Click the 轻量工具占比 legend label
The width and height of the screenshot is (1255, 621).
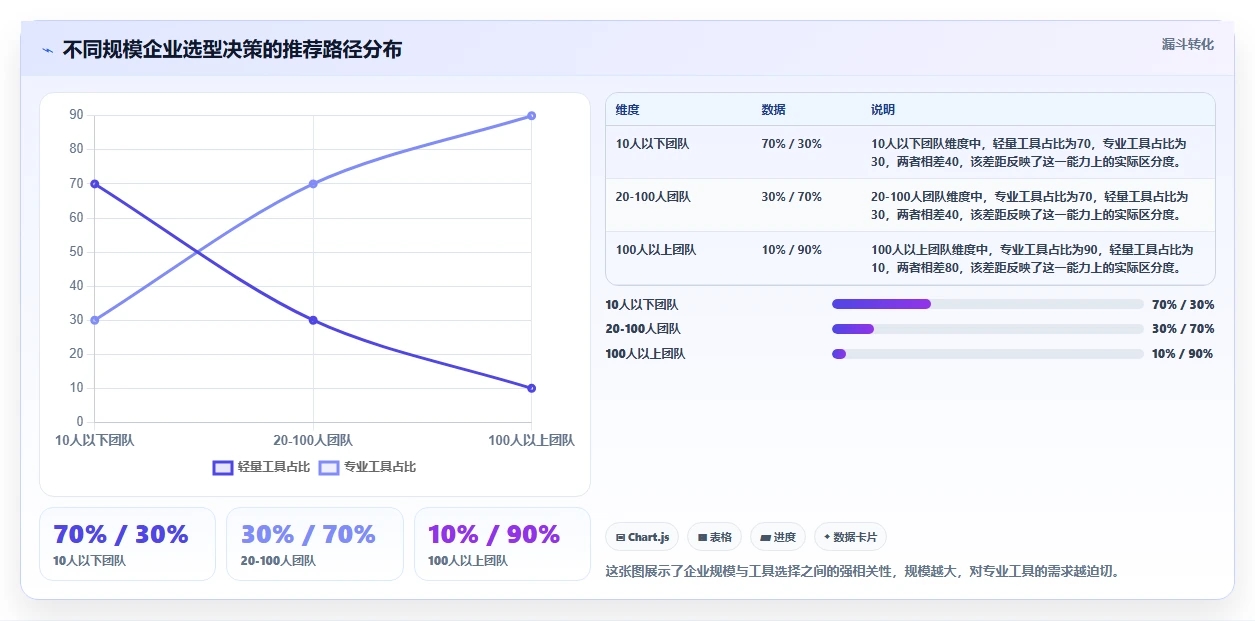click(274, 467)
